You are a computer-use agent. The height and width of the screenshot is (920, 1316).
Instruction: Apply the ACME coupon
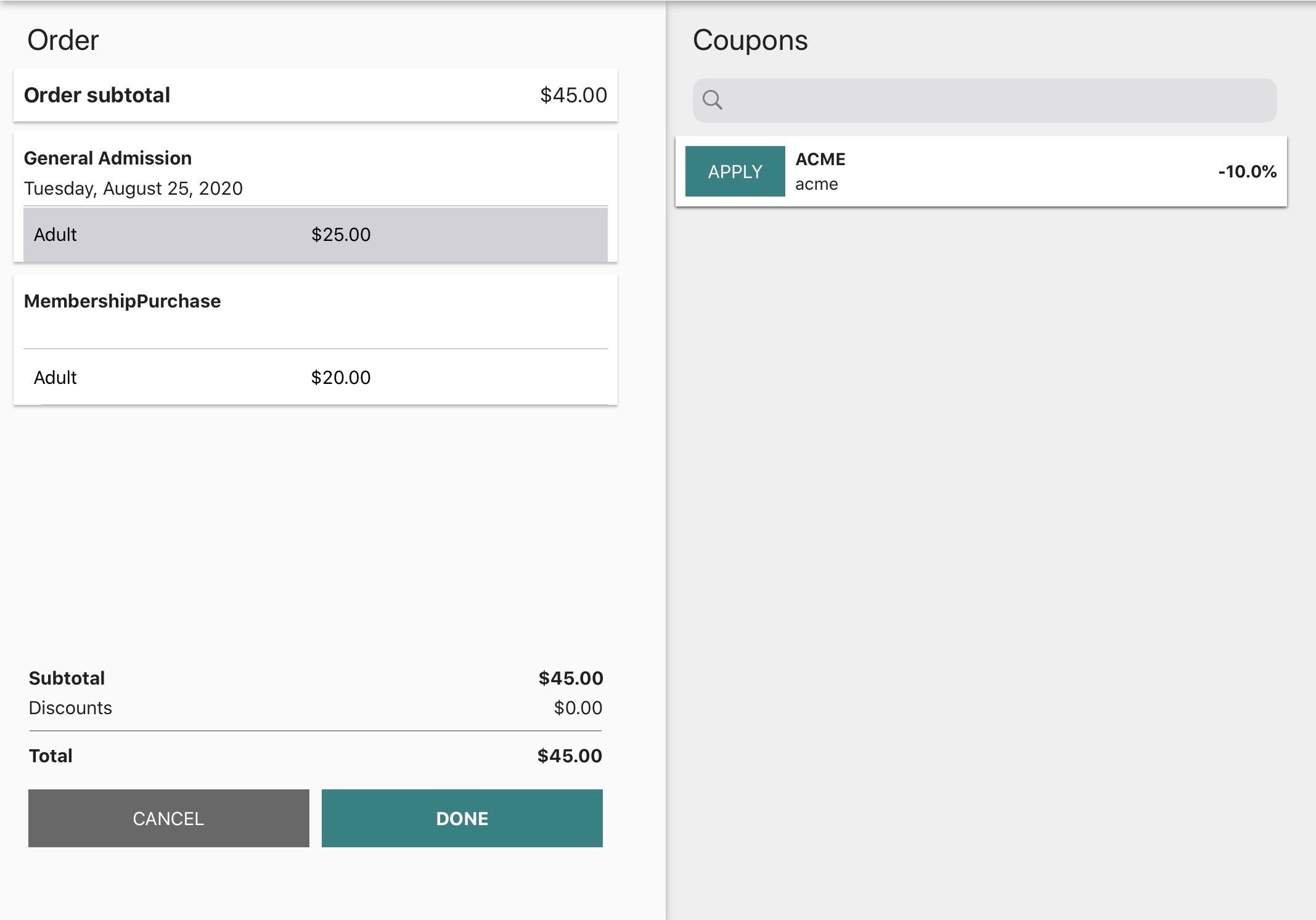point(735,171)
